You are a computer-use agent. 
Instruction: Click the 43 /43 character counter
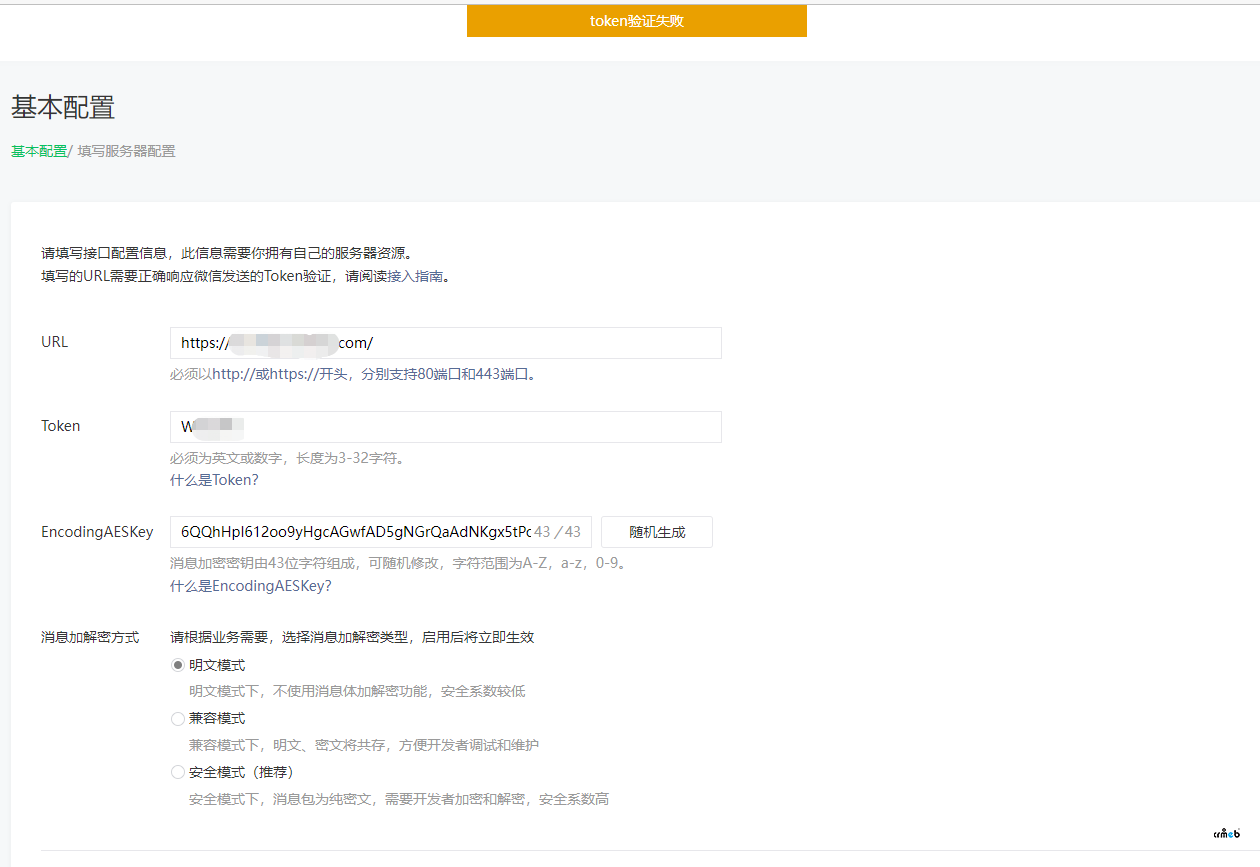[x=557, y=532]
